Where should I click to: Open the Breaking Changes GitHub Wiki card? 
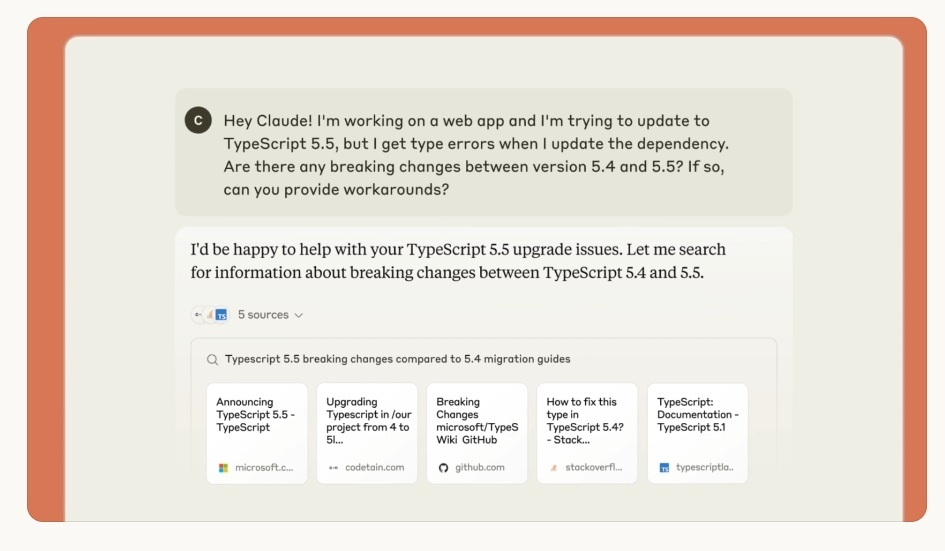click(477, 433)
